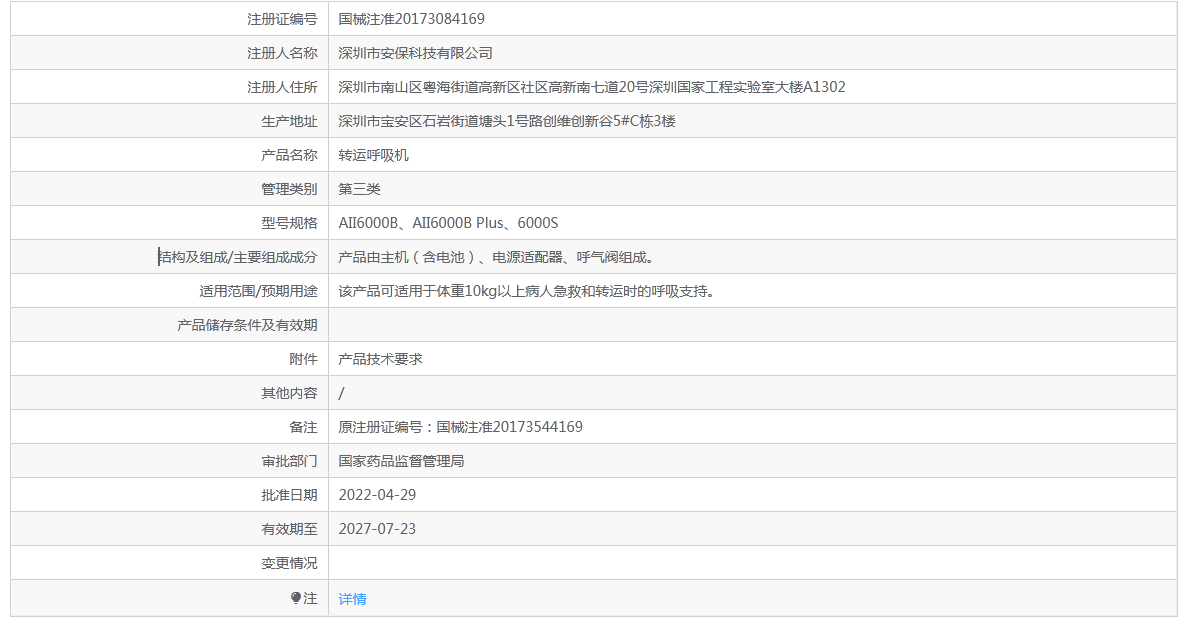Select product name 转运呼吸机
The width and height of the screenshot is (1192, 625).
[x=373, y=155]
